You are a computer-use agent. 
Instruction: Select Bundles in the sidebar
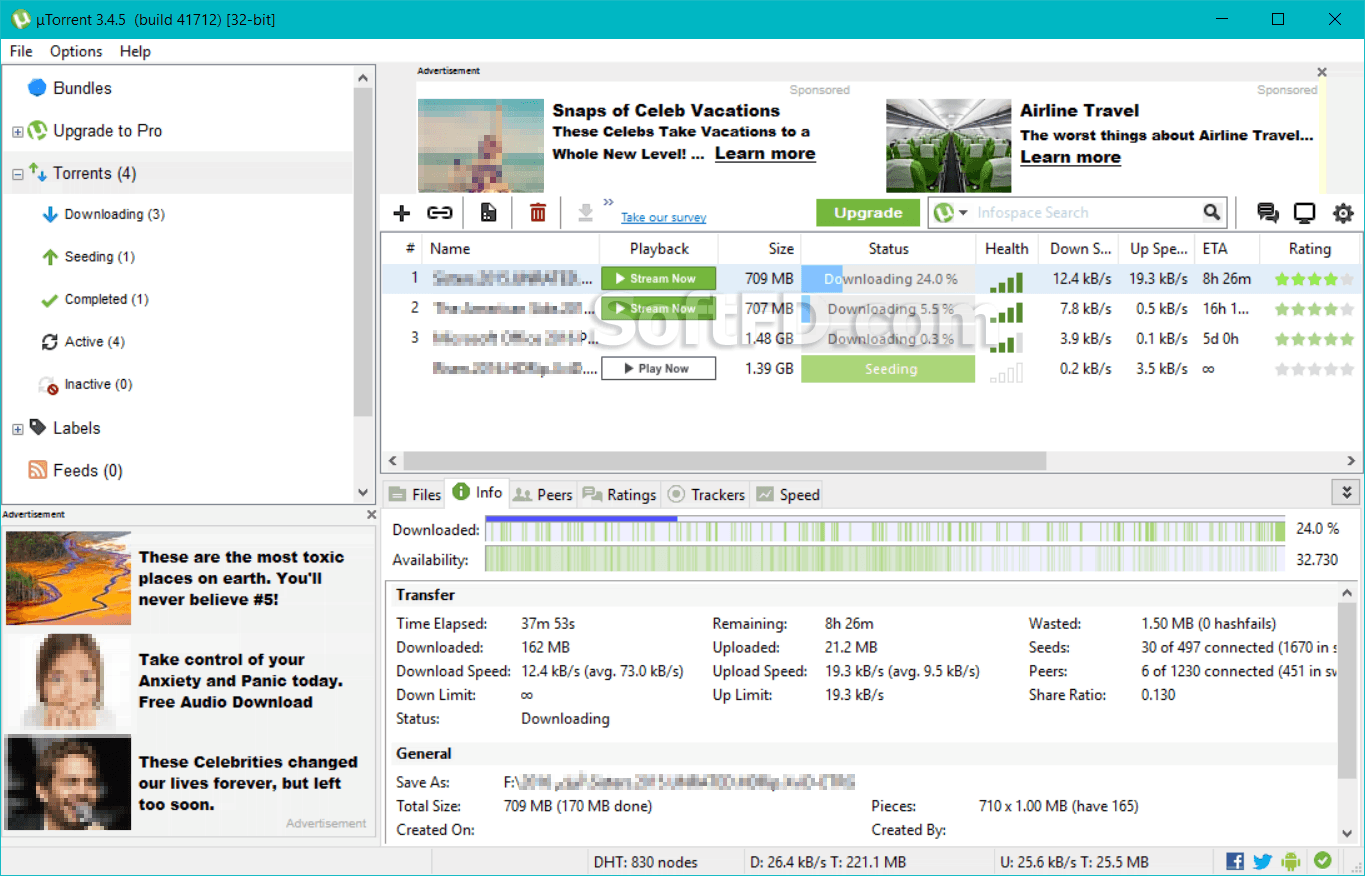[x=82, y=88]
